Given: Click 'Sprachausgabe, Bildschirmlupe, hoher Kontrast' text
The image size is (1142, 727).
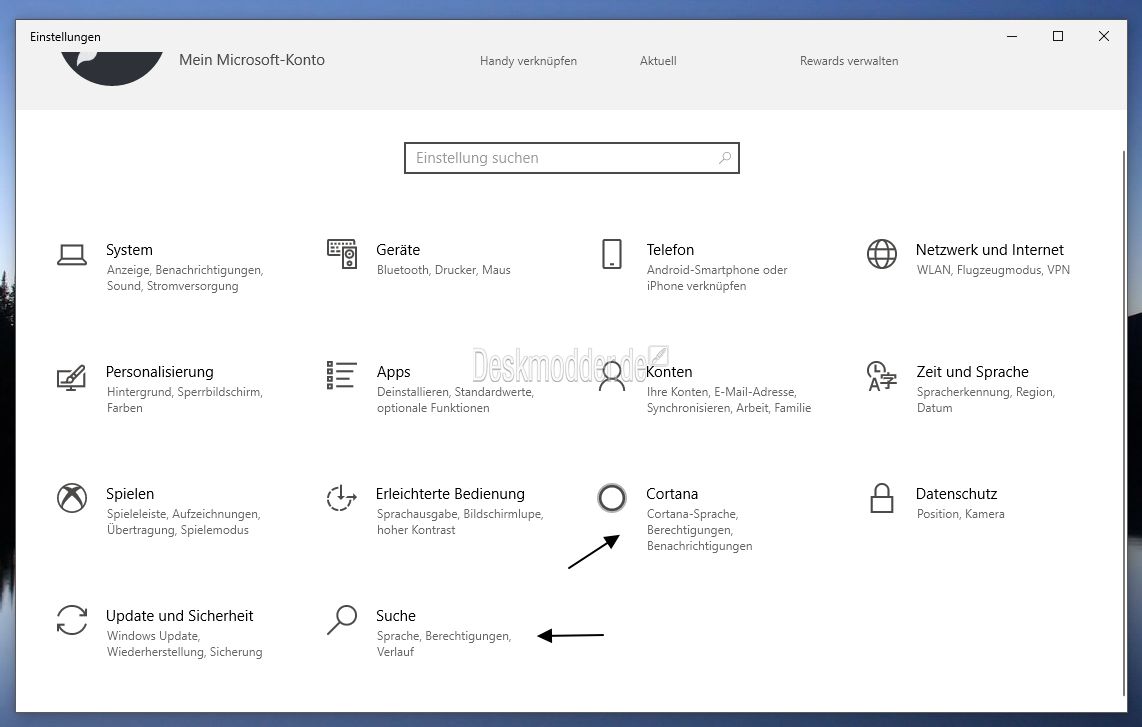Looking at the screenshot, I should pos(460,522).
